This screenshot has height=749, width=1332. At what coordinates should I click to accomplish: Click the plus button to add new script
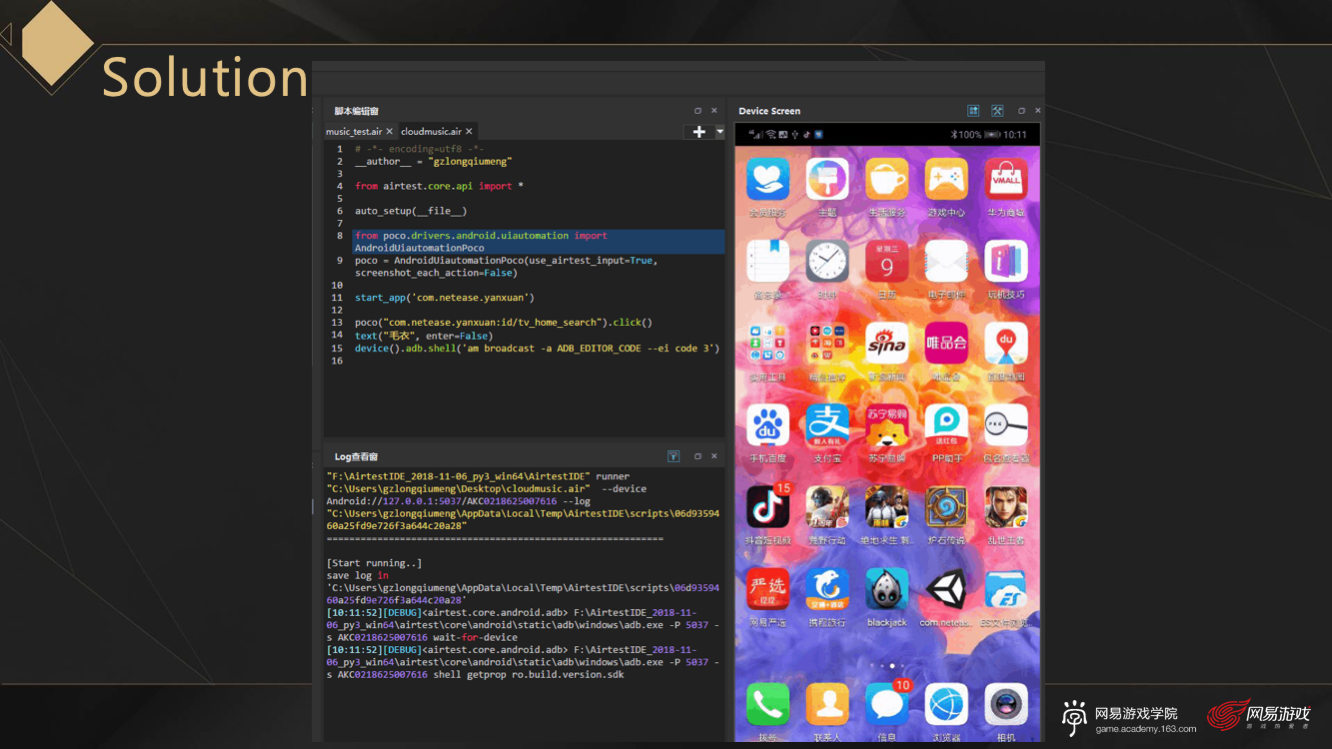(x=698, y=132)
